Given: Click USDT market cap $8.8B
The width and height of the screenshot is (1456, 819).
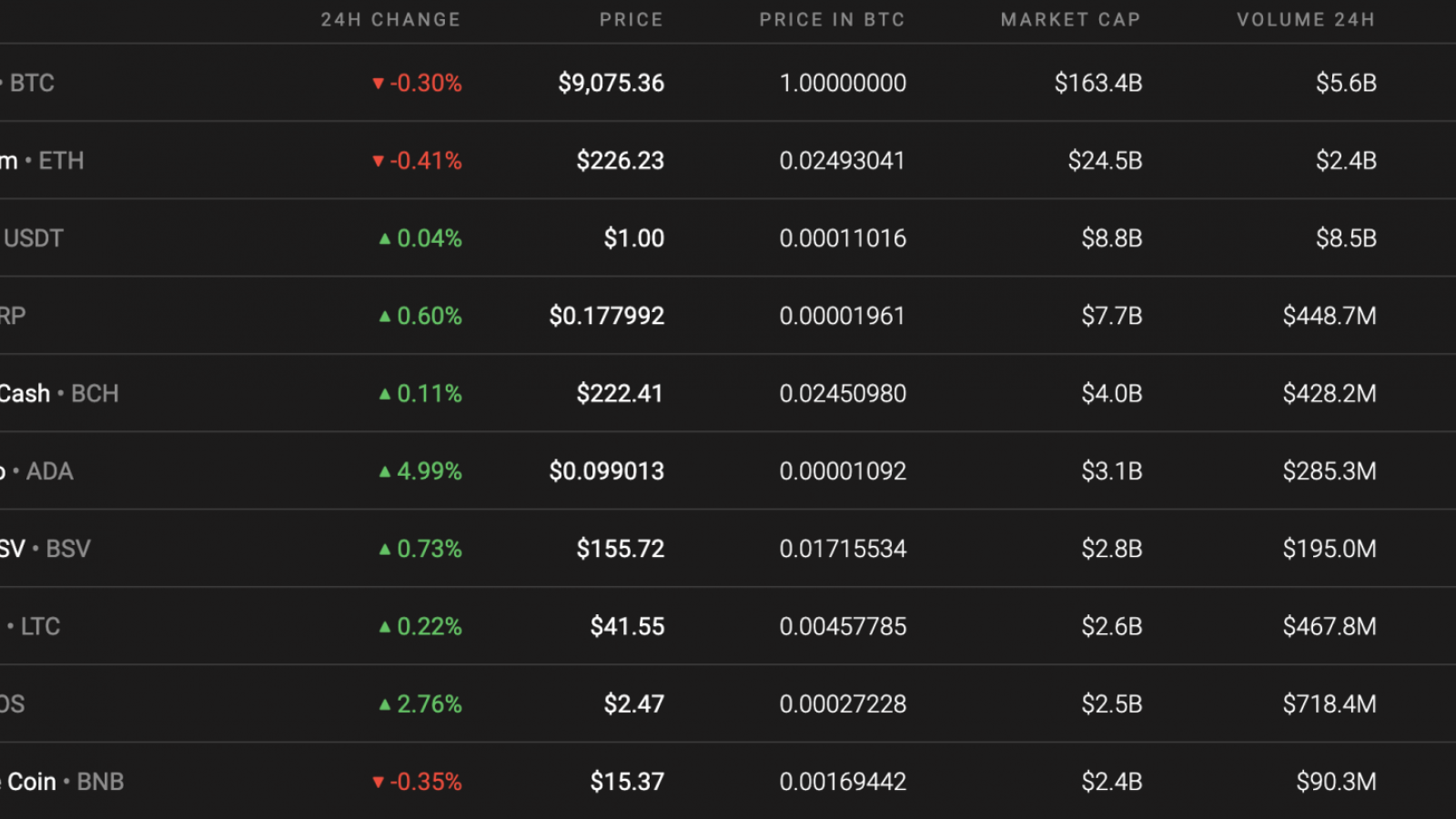Looking at the screenshot, I should click(x=1112, y=238).
